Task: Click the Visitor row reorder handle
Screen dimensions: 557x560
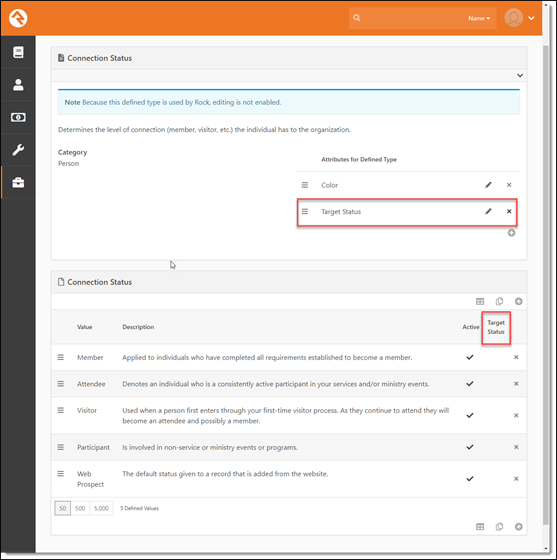Action: (x=61, y=410)
